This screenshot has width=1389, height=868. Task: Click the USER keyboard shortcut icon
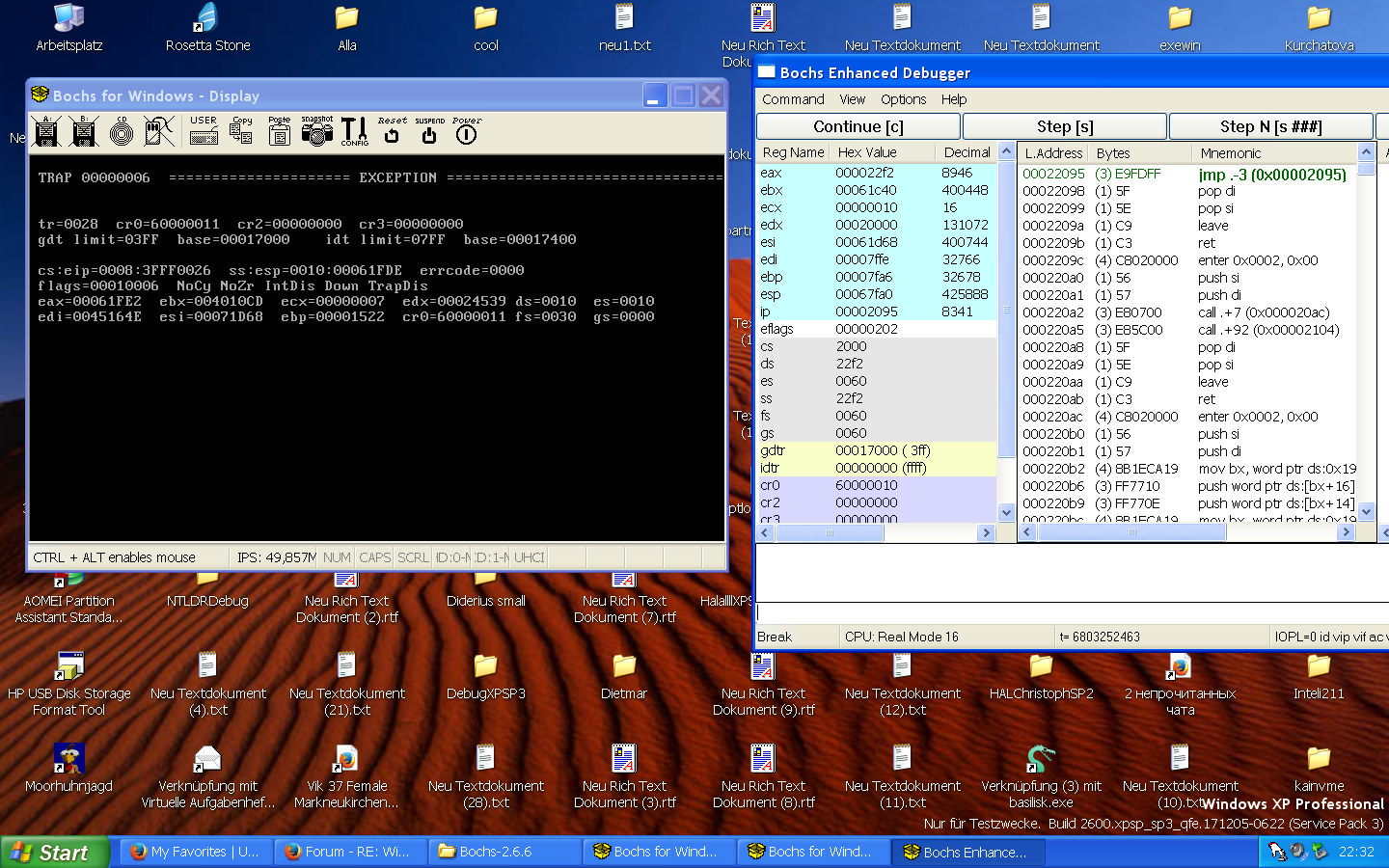pos(204,131)
